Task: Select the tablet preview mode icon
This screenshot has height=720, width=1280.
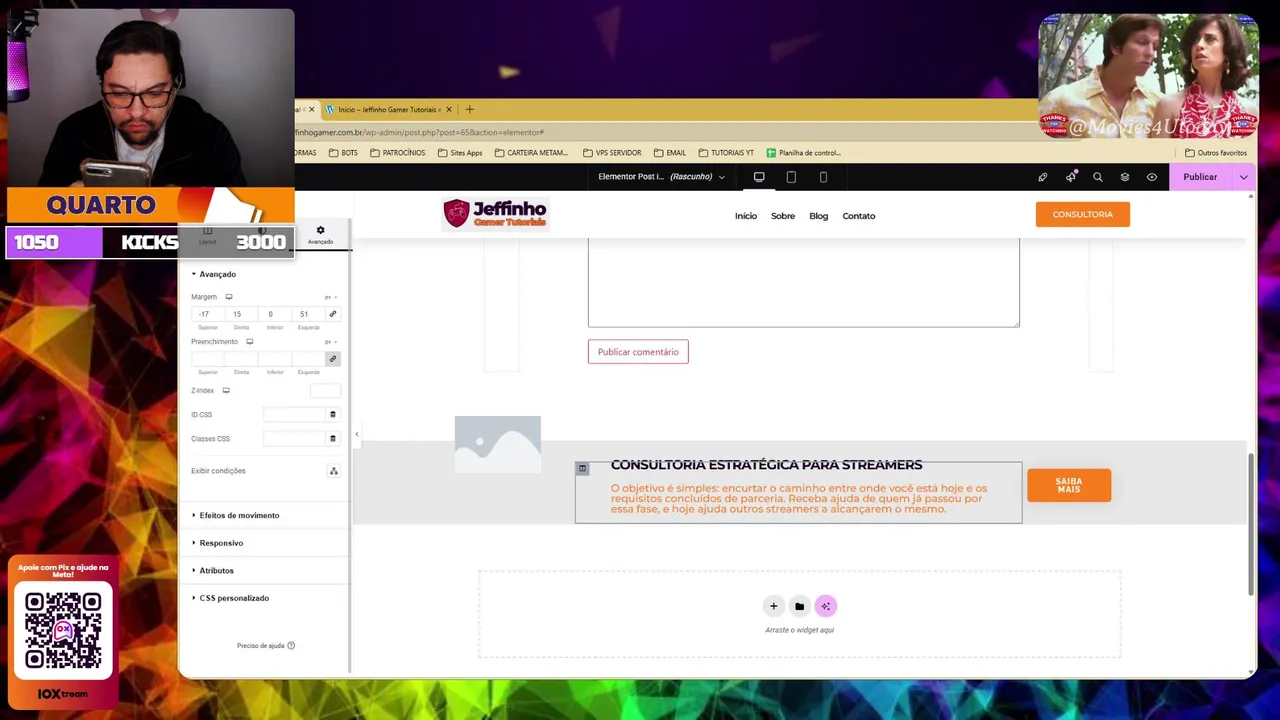Action: point(791,177)
